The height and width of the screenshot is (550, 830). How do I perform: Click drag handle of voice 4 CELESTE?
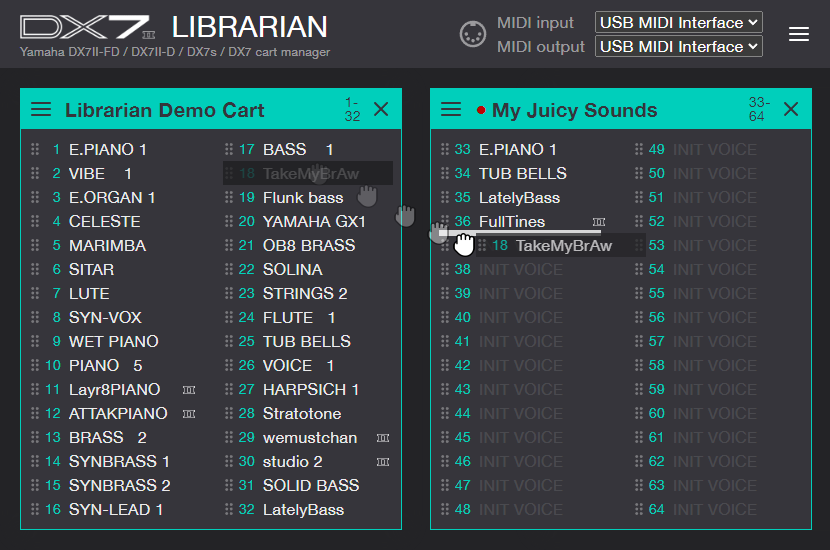(x=35, y=221)
